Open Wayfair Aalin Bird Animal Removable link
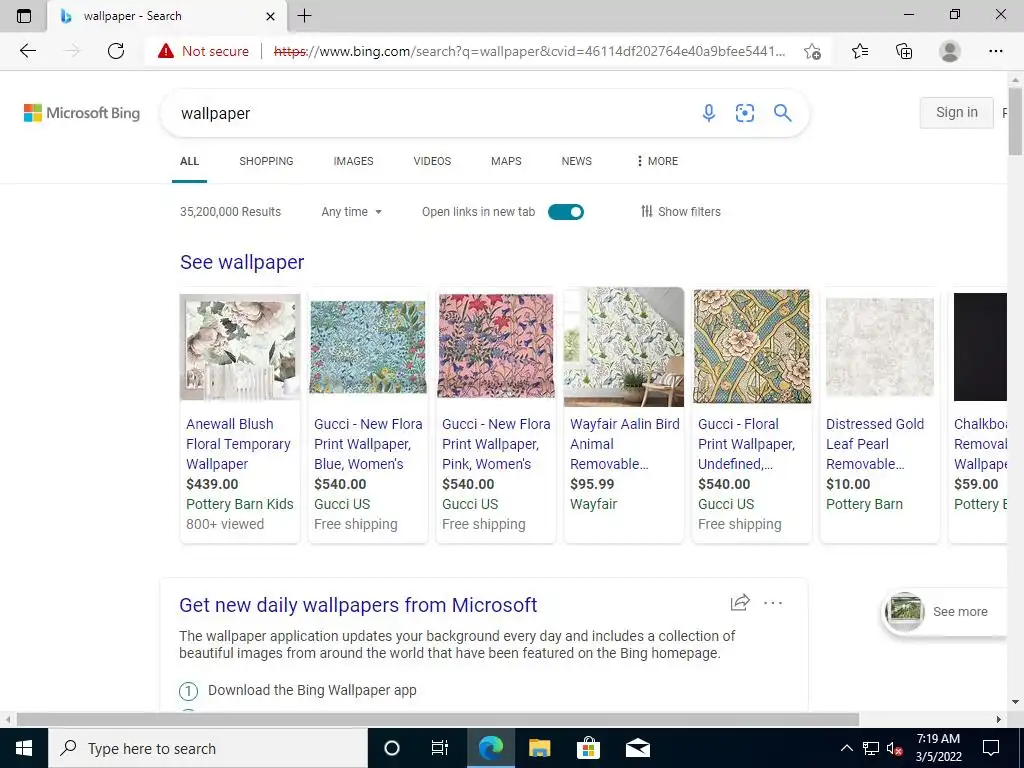1024x768 pixels. point(624,444)
